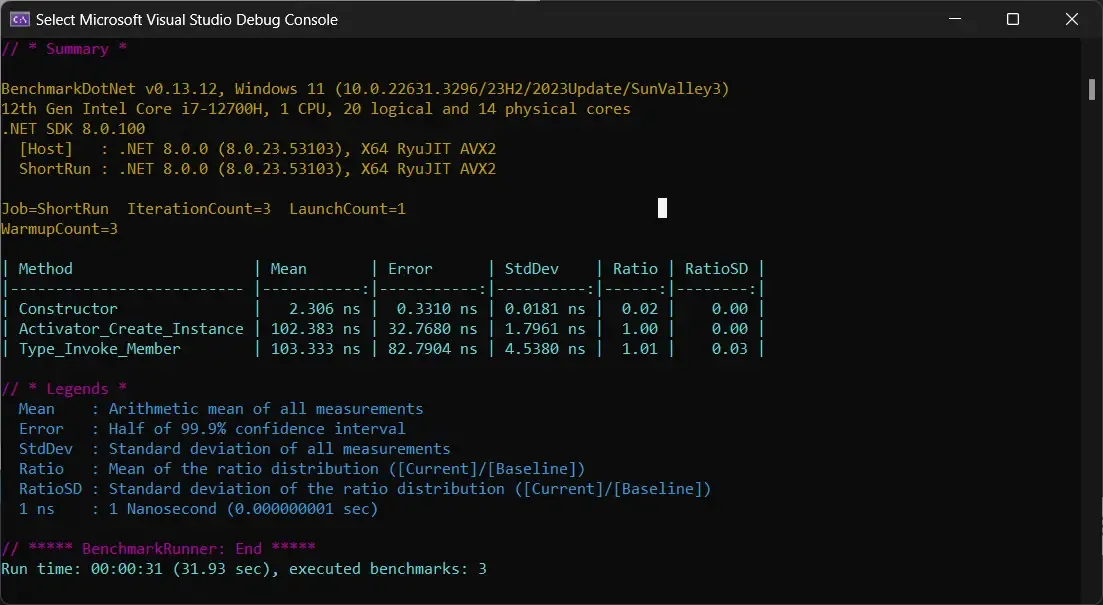Viewport: 1103px width, 605px height.
Task: Maximize the Debug Console window
Action: click(x=1013, y=19)
